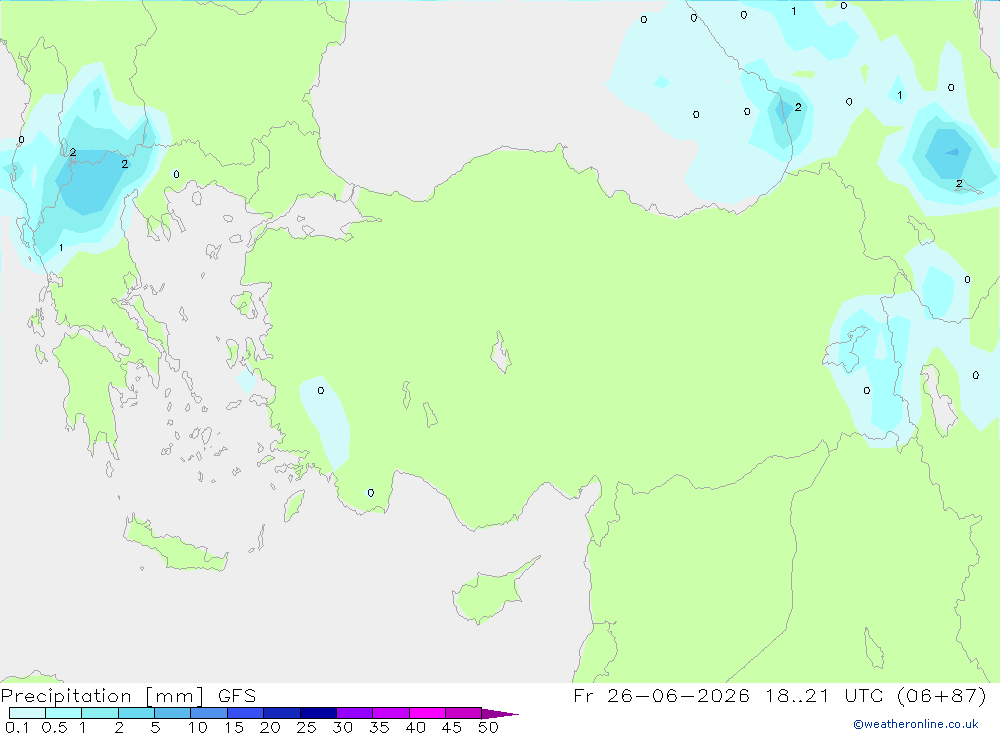
Task: Click the "0.5" legend scale label
Action: click(x=55, y=727)
